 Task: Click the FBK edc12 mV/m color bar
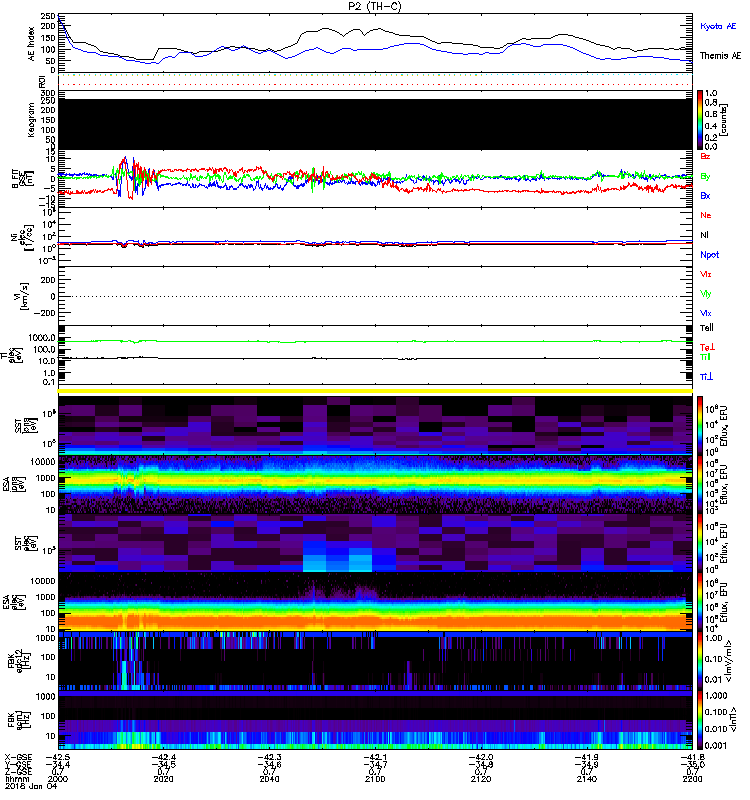tap(700, 660)
